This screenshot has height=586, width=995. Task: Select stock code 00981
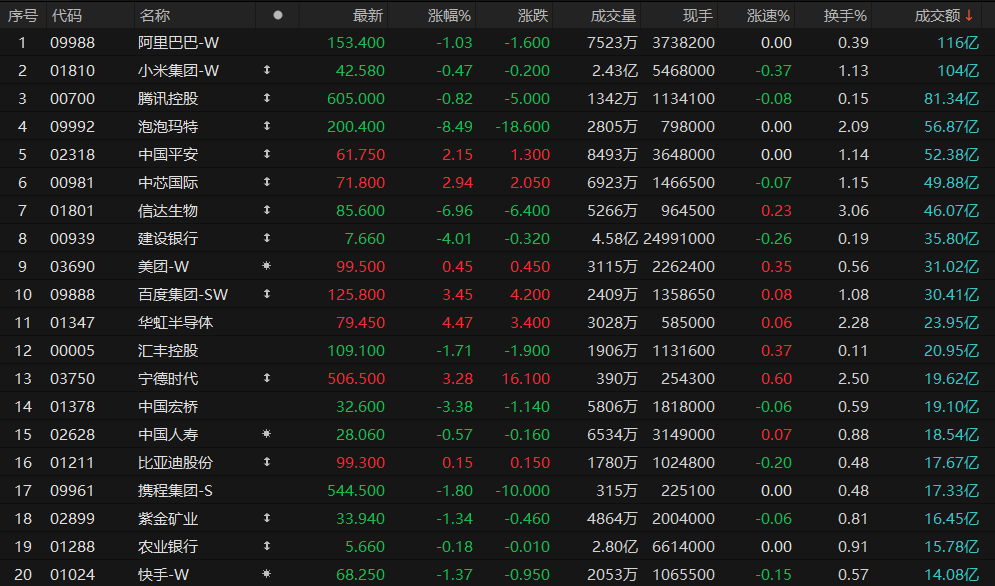pyautogui.click(x=72, y=182)
